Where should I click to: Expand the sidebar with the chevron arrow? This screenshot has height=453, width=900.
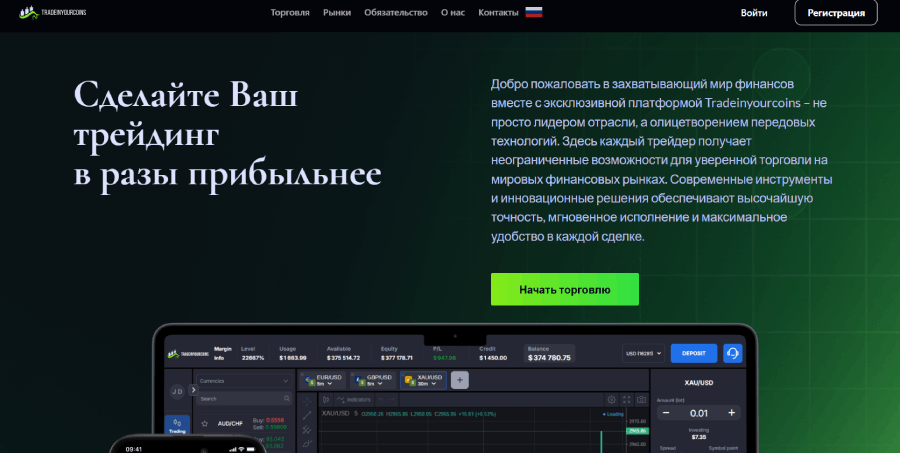[193, 389]
